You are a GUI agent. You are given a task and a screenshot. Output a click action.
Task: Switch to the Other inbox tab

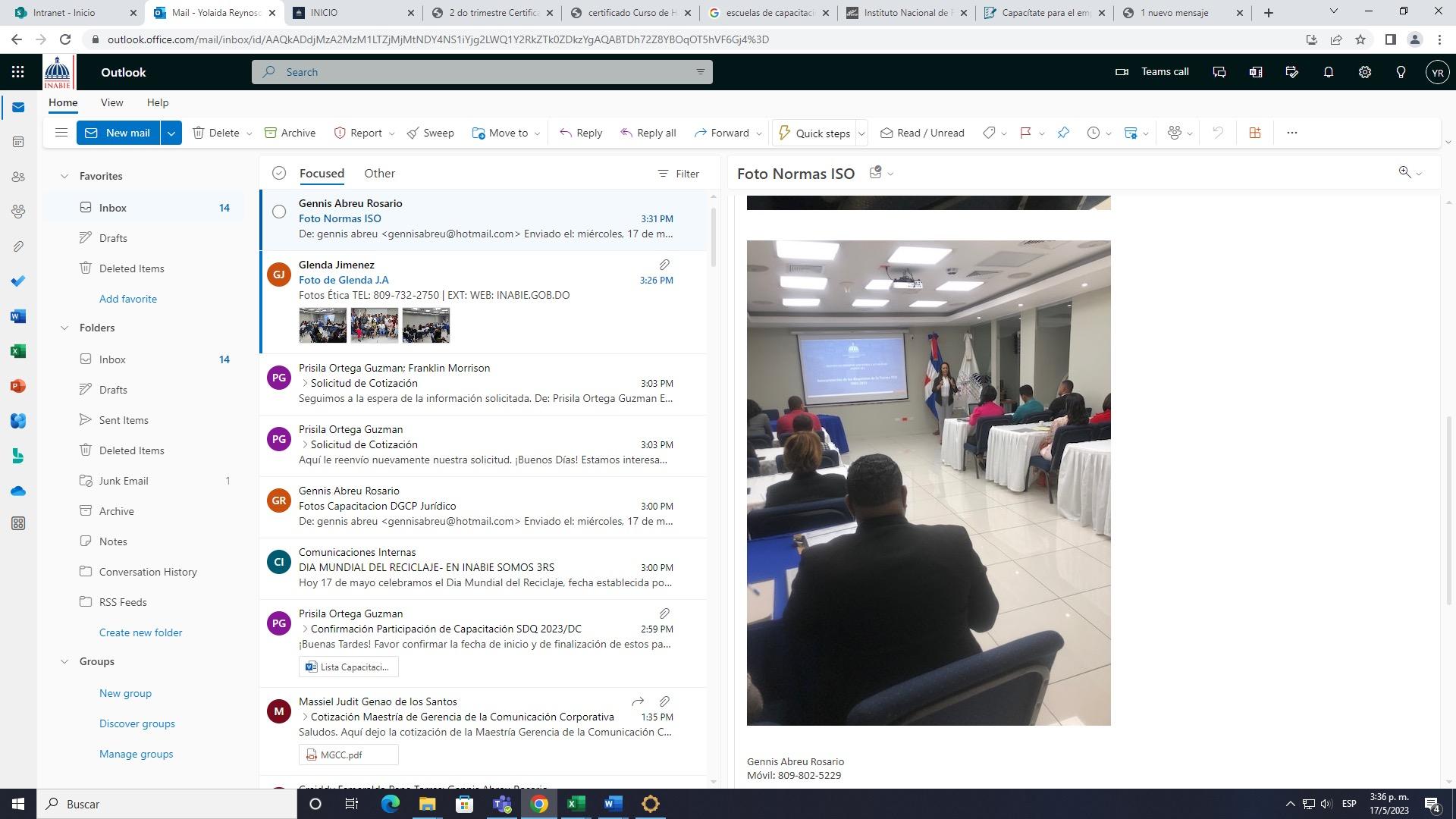pos(379,174)
